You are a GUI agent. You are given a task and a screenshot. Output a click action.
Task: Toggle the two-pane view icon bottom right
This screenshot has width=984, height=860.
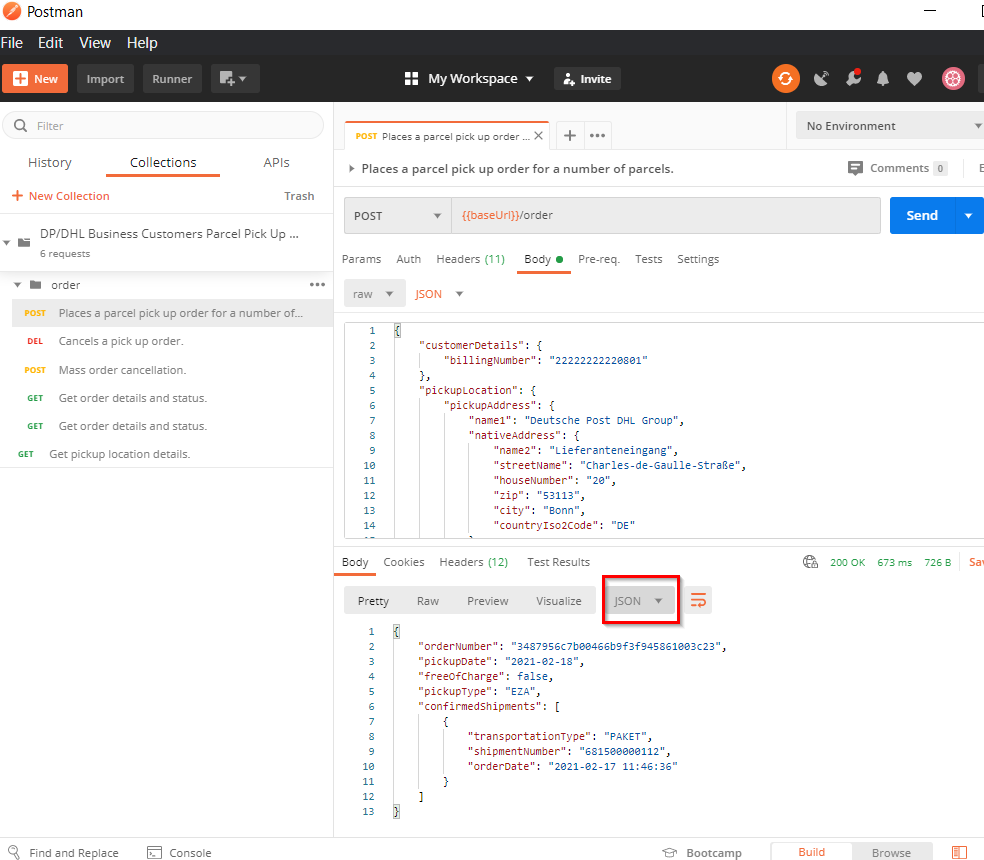tap(959, 852)
